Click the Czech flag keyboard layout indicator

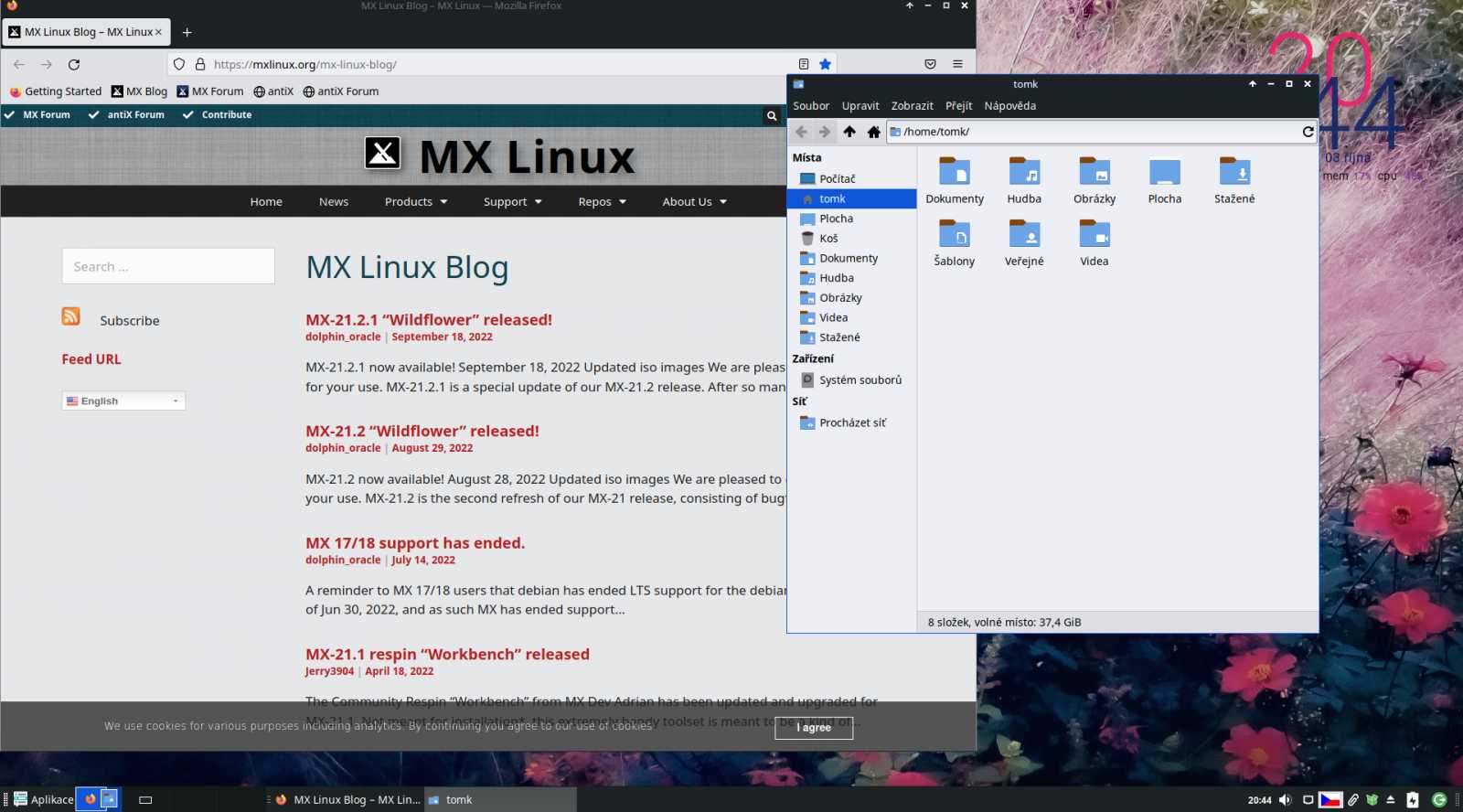(x=1330, y=800)
